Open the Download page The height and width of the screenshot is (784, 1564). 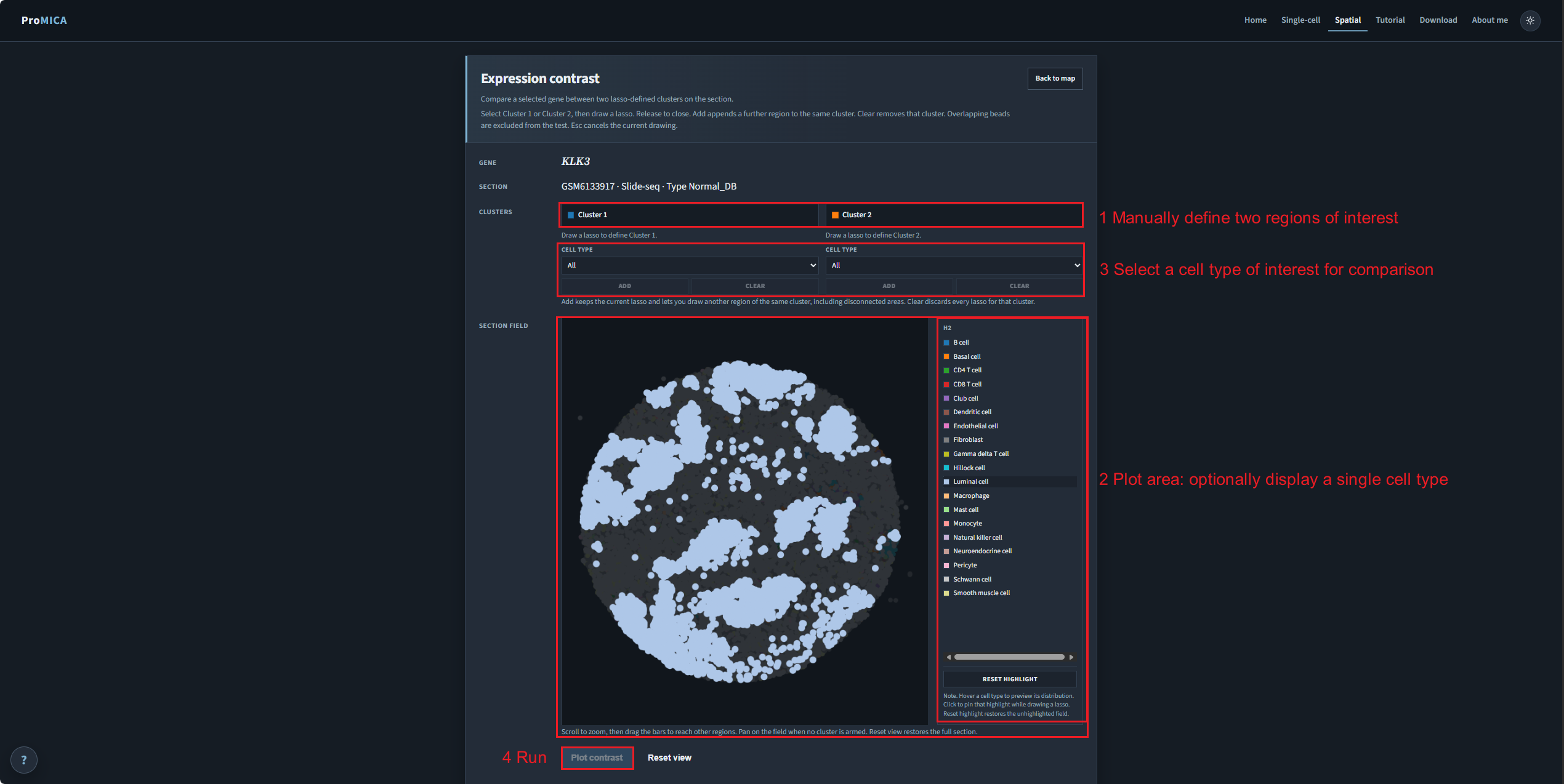(x=1438, y=20)
